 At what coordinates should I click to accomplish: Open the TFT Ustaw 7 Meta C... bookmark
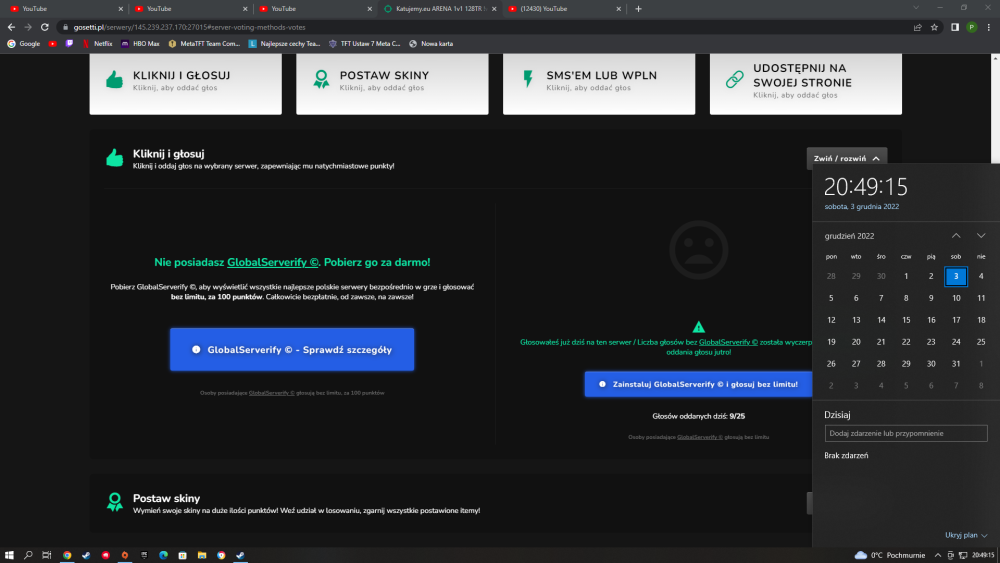coord(364,44)
